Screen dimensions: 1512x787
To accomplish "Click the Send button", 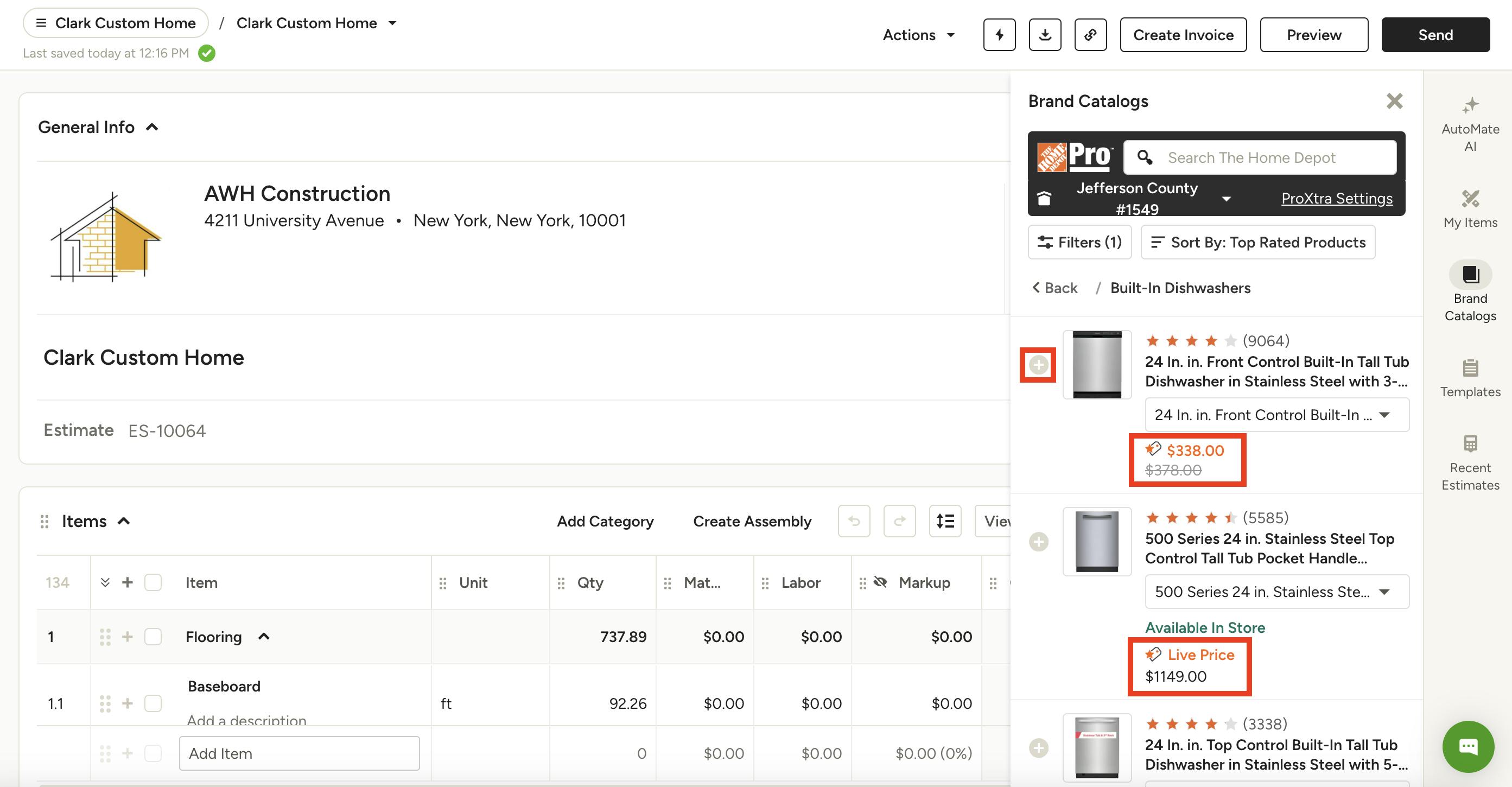I will 1435,35.
